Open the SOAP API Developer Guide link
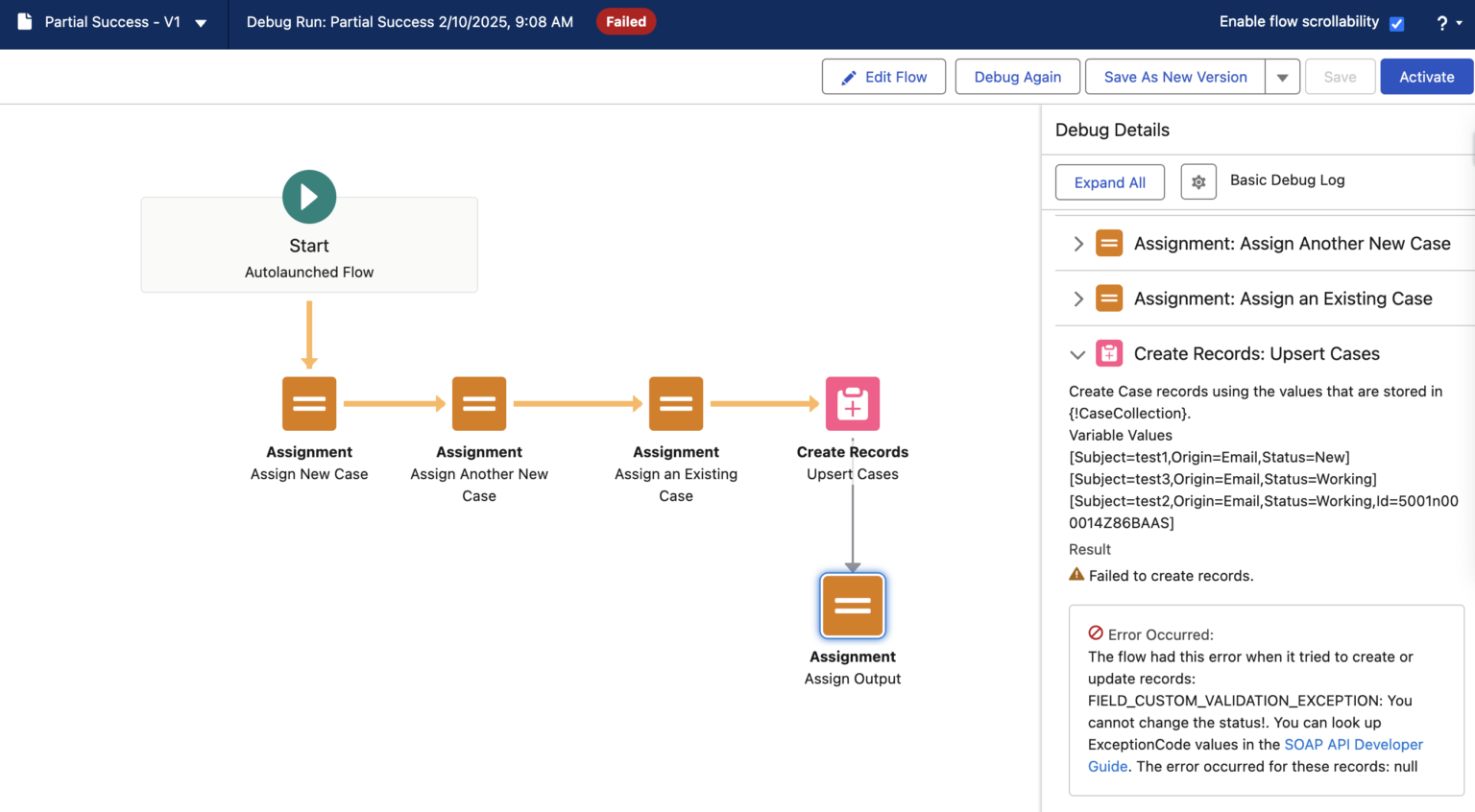 pos(1354,744)
